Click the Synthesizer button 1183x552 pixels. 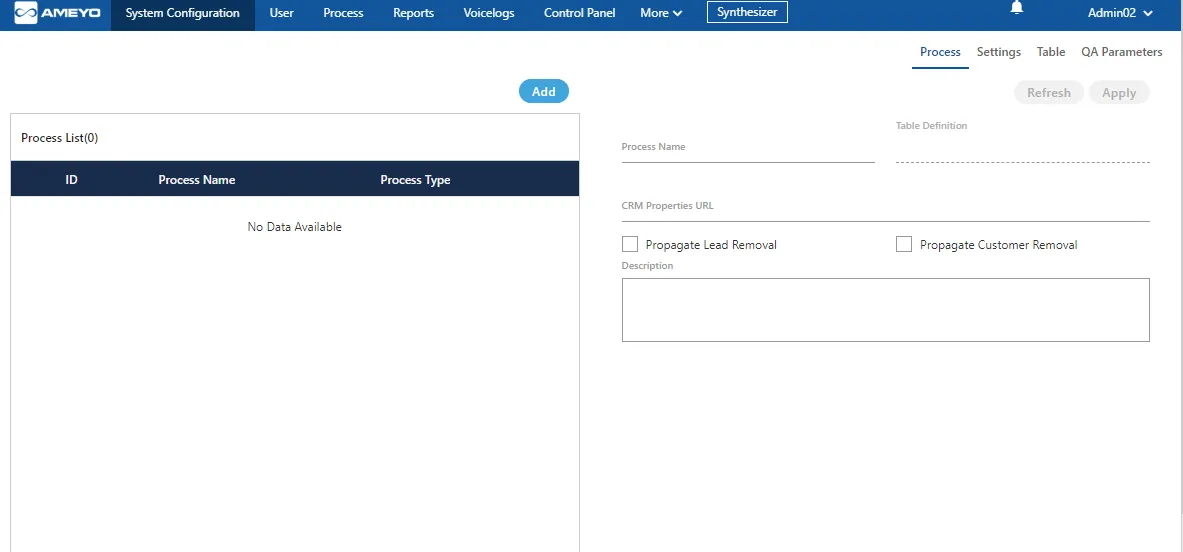tap(747, 12)
